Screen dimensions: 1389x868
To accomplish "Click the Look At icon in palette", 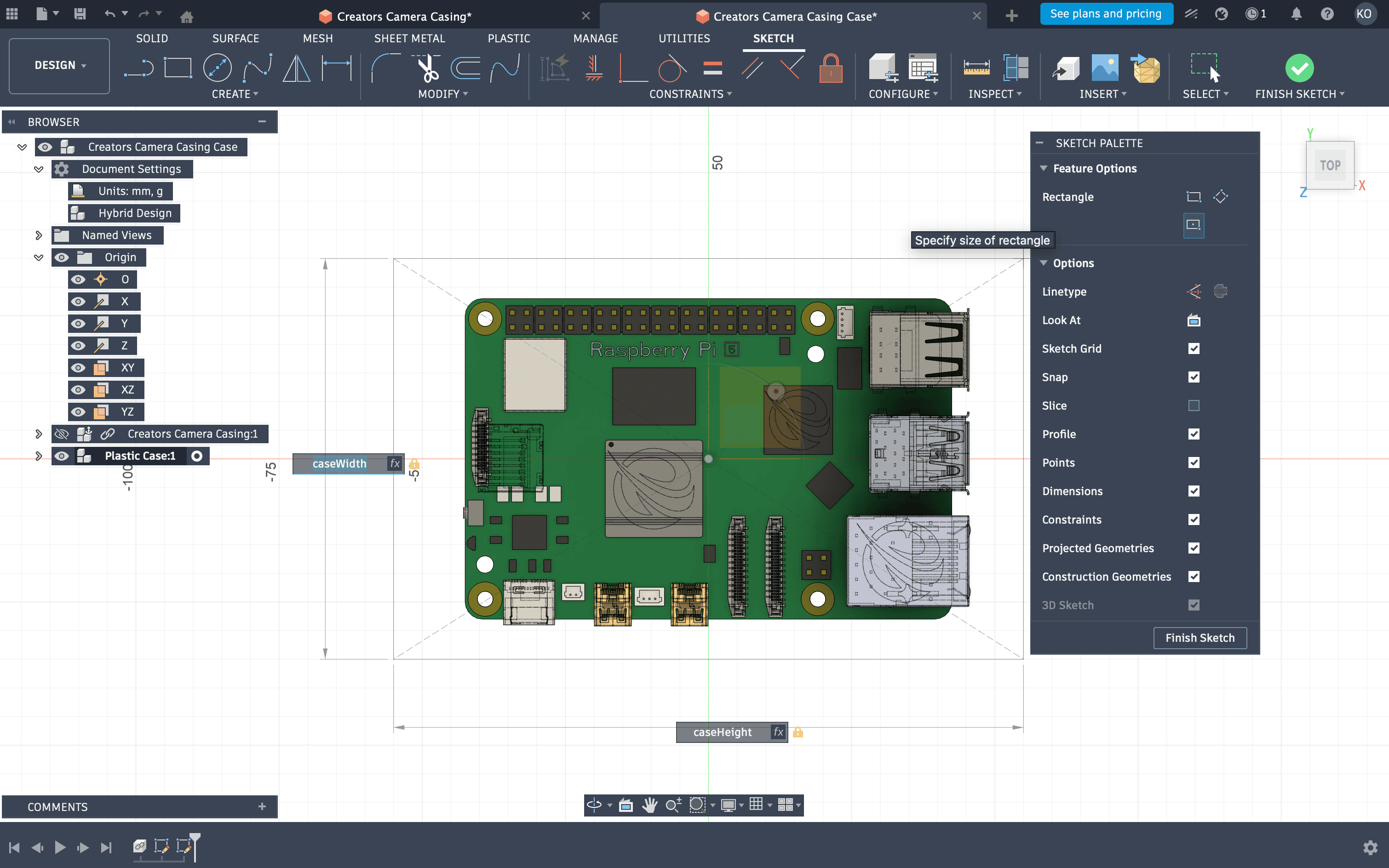I will coord(1194,320).
